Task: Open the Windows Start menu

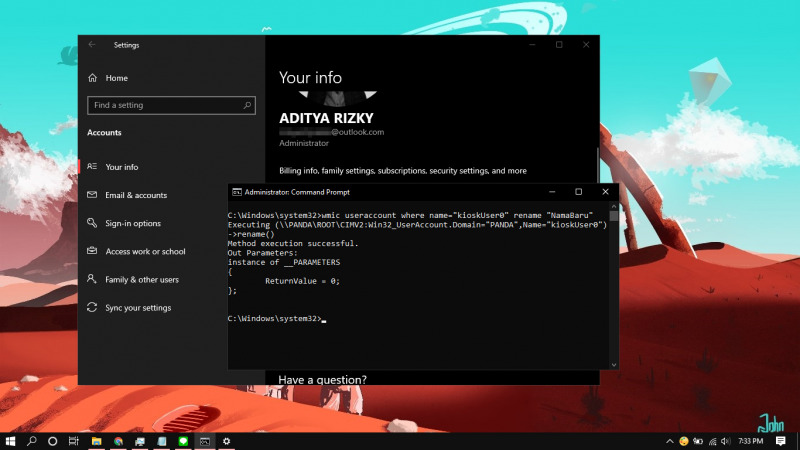Action: tap(10, 441)
